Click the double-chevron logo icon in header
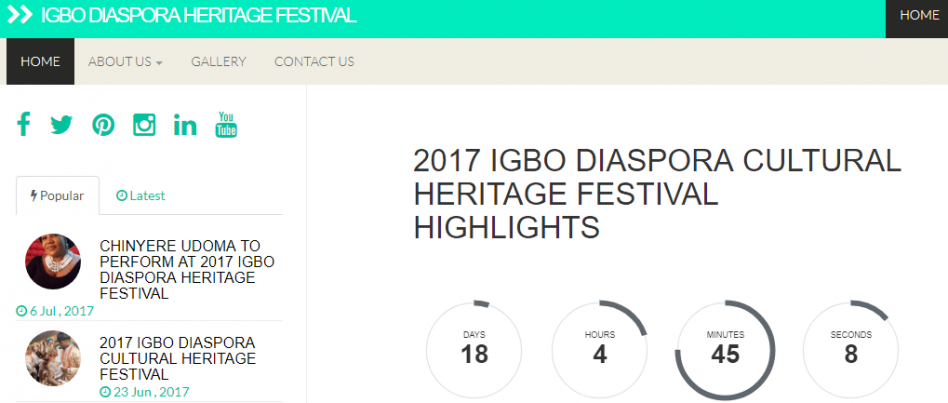 [x=20, y=15]
